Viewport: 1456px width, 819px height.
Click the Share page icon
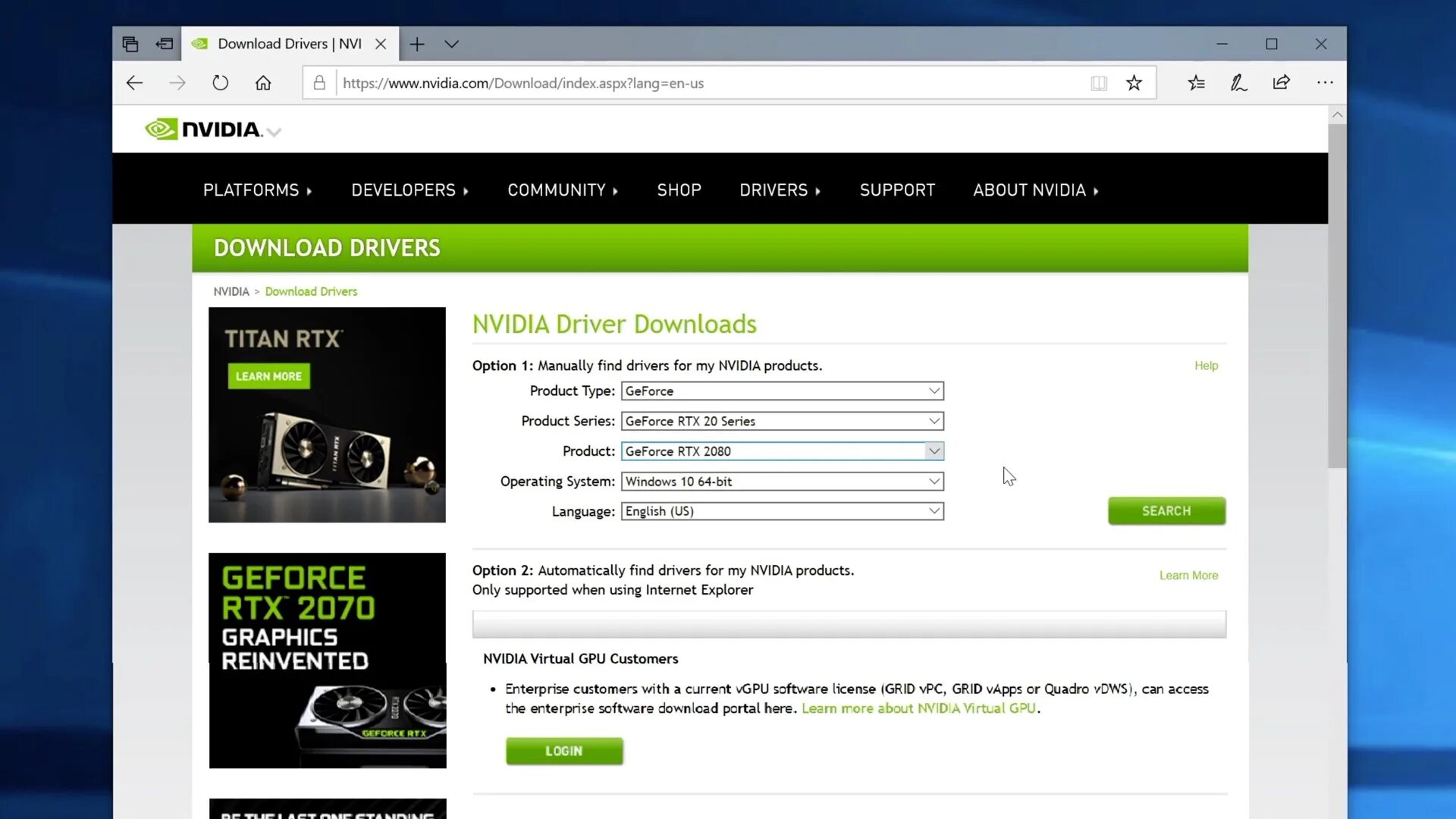[1282, 83]
